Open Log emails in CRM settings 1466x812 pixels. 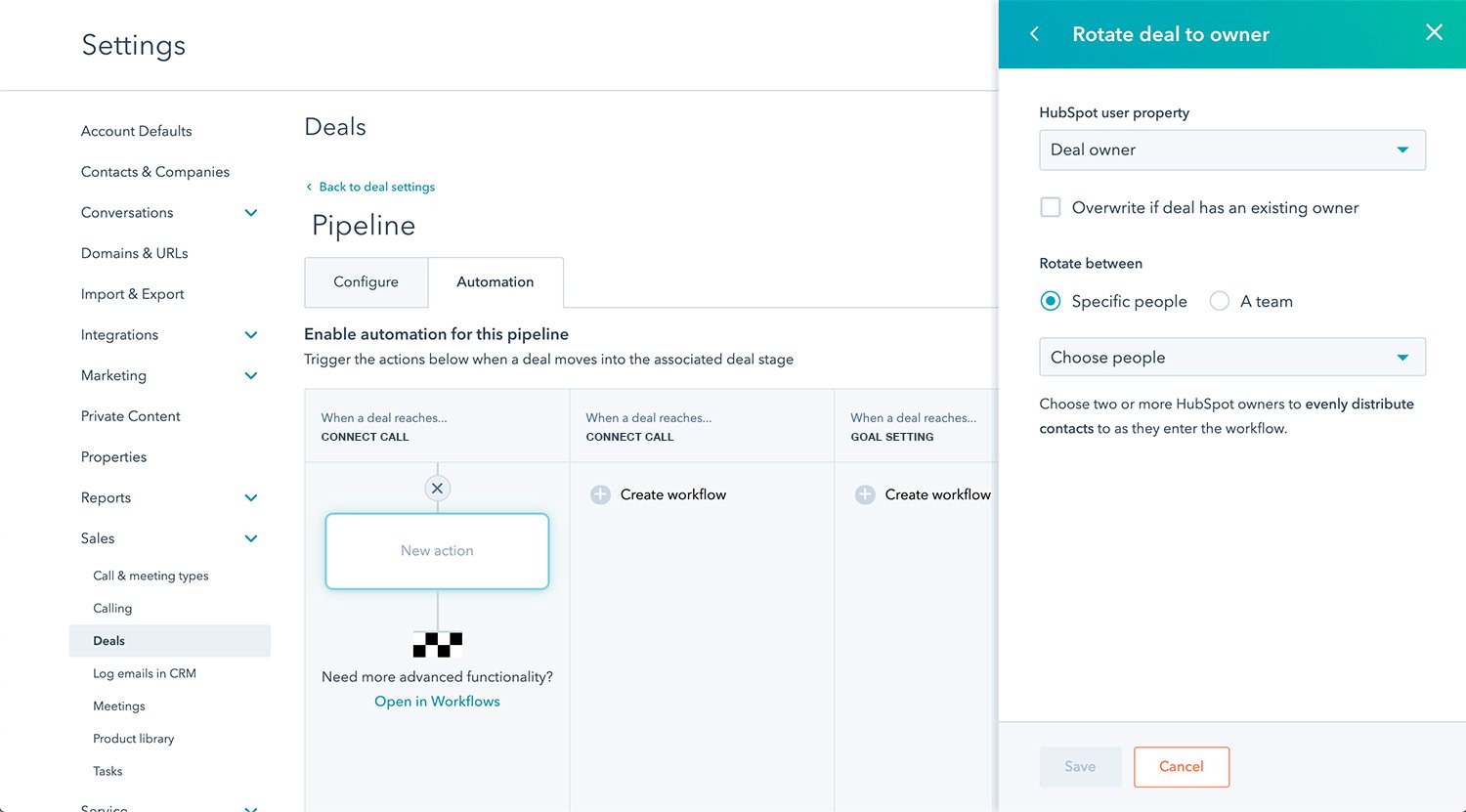(x=145, y=673)
